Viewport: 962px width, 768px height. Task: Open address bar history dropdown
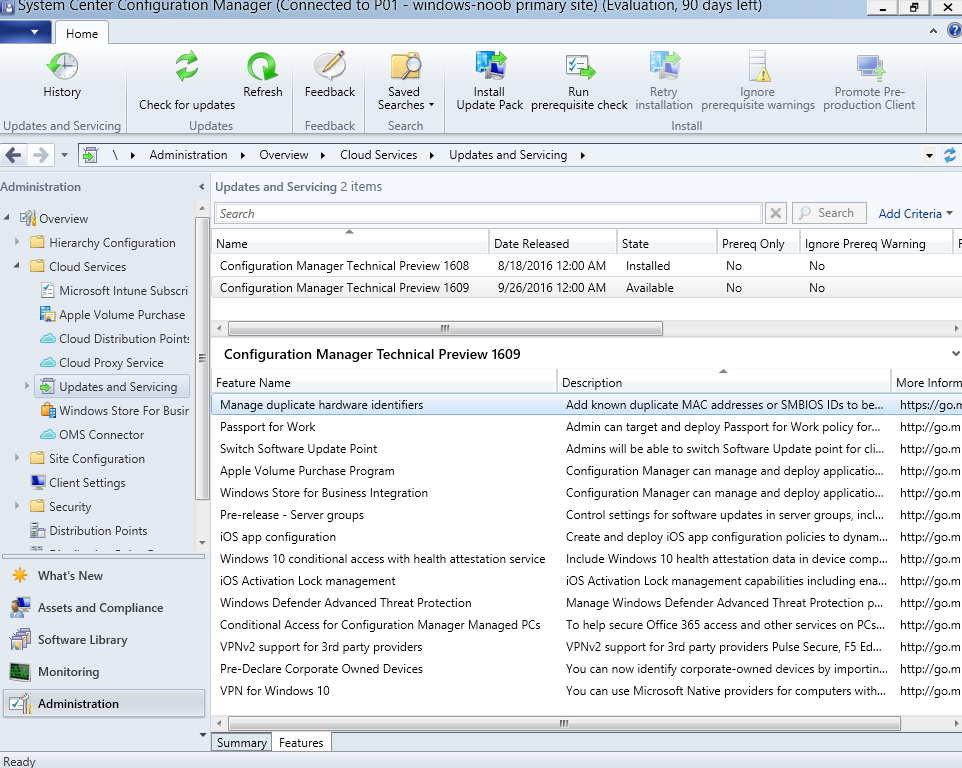(929, 155)
